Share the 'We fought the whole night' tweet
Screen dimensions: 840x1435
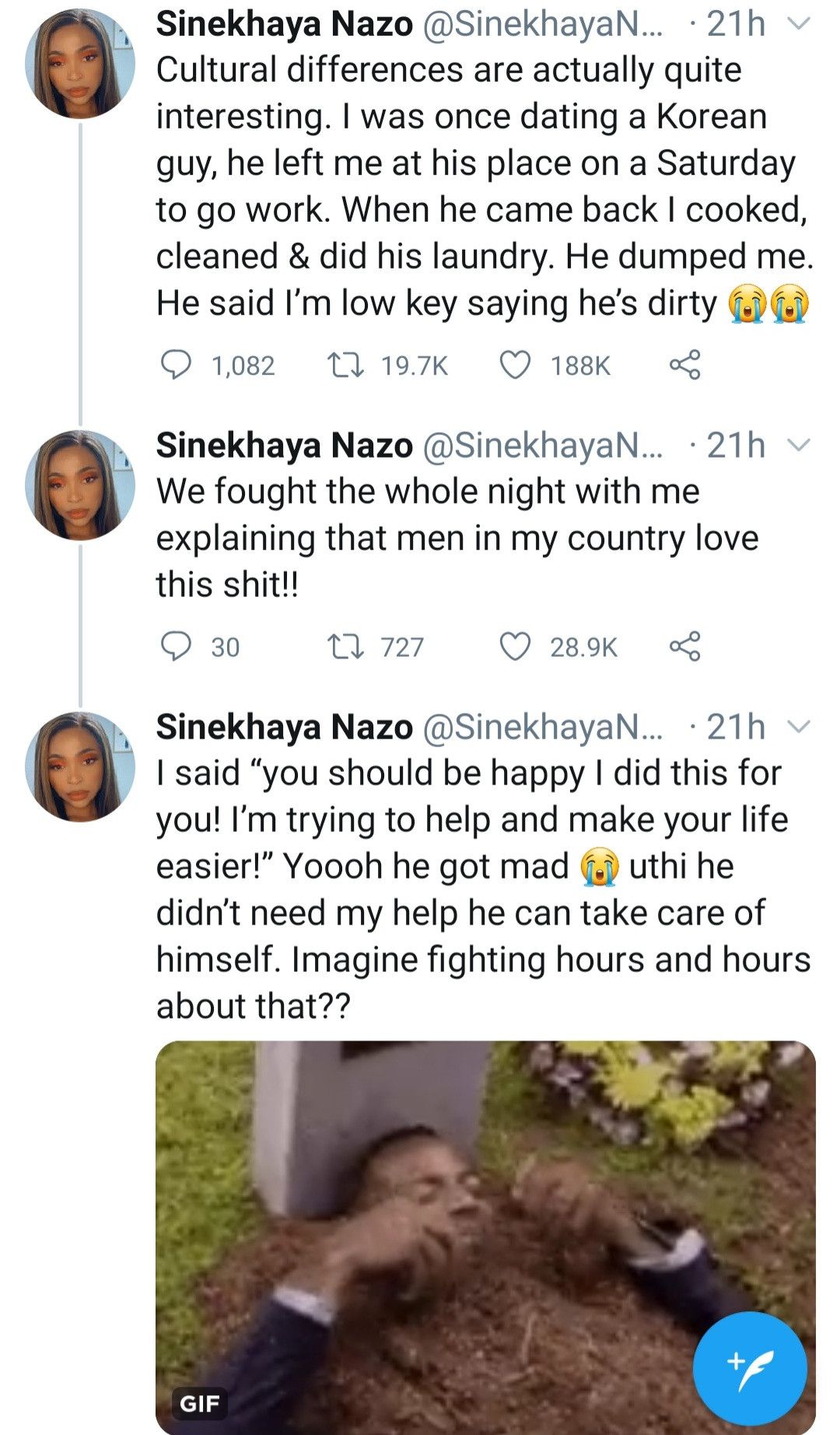(x=684, y=646)
